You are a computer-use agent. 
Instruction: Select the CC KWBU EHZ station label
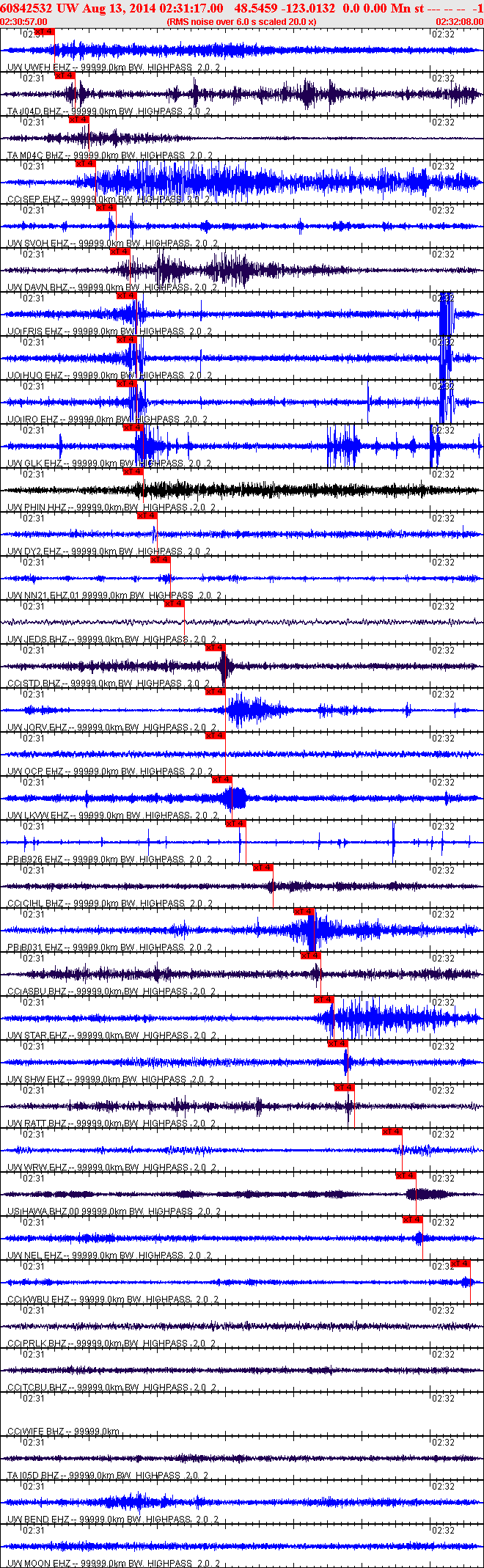(x=113, y=1300)
